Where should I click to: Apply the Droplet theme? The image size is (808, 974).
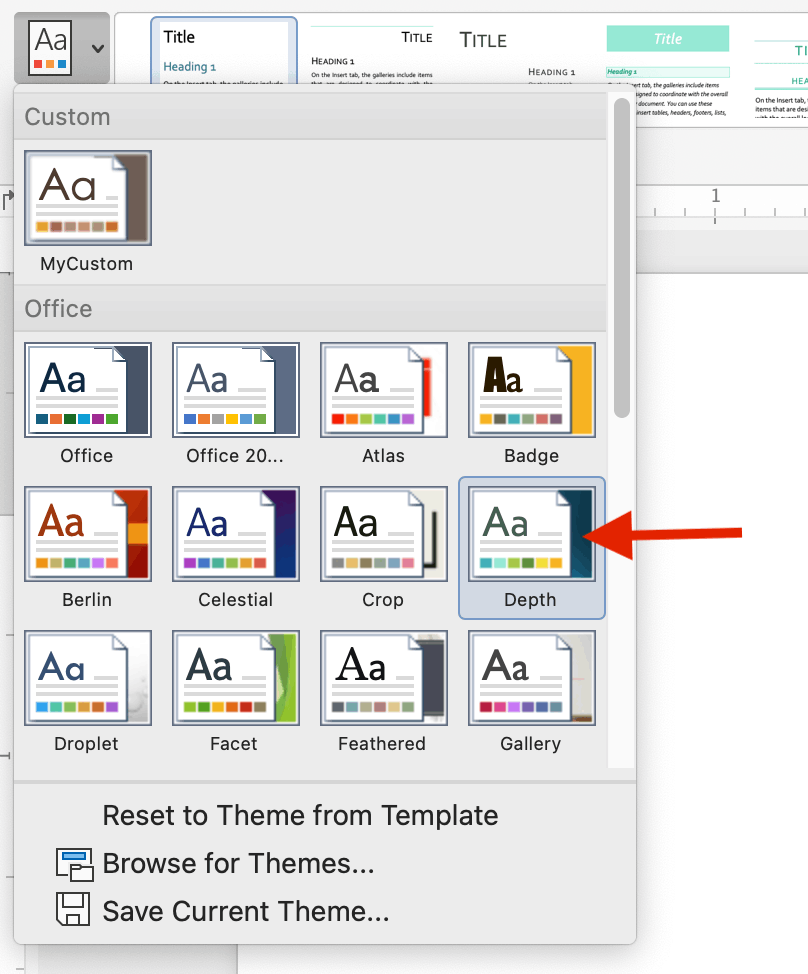pos(88,678)
